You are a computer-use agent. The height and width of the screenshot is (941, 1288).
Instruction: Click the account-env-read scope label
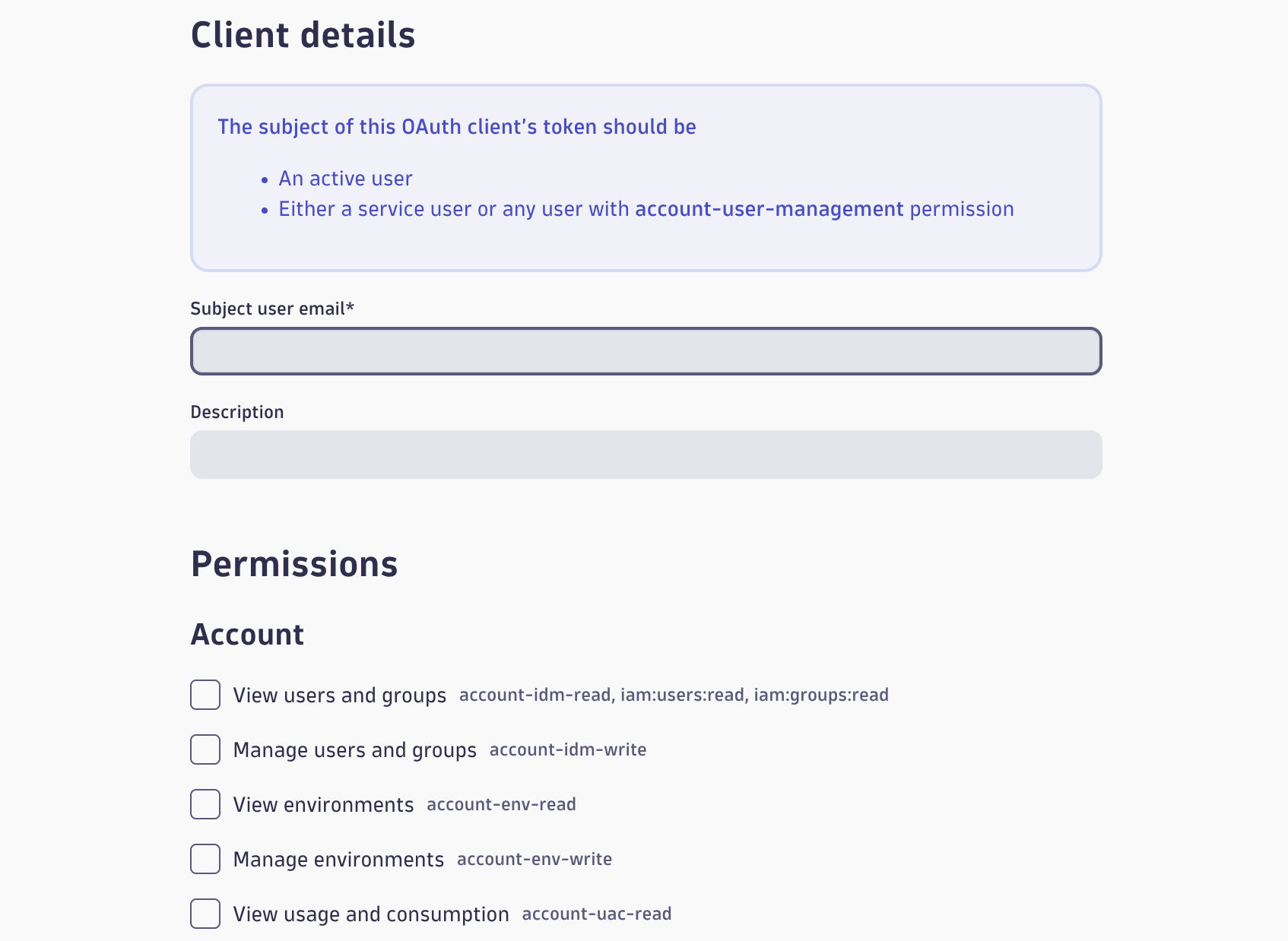point(500,803)
